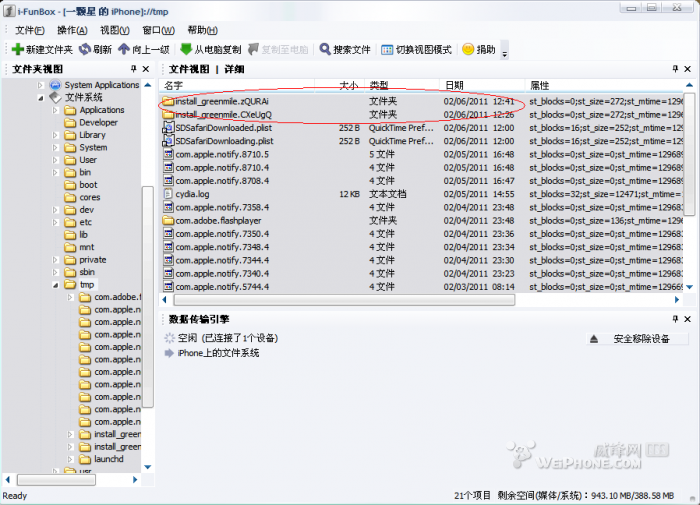700x505 pixels.
Task: Expand the launchd folder node
Action: click(x=71, y=459)
